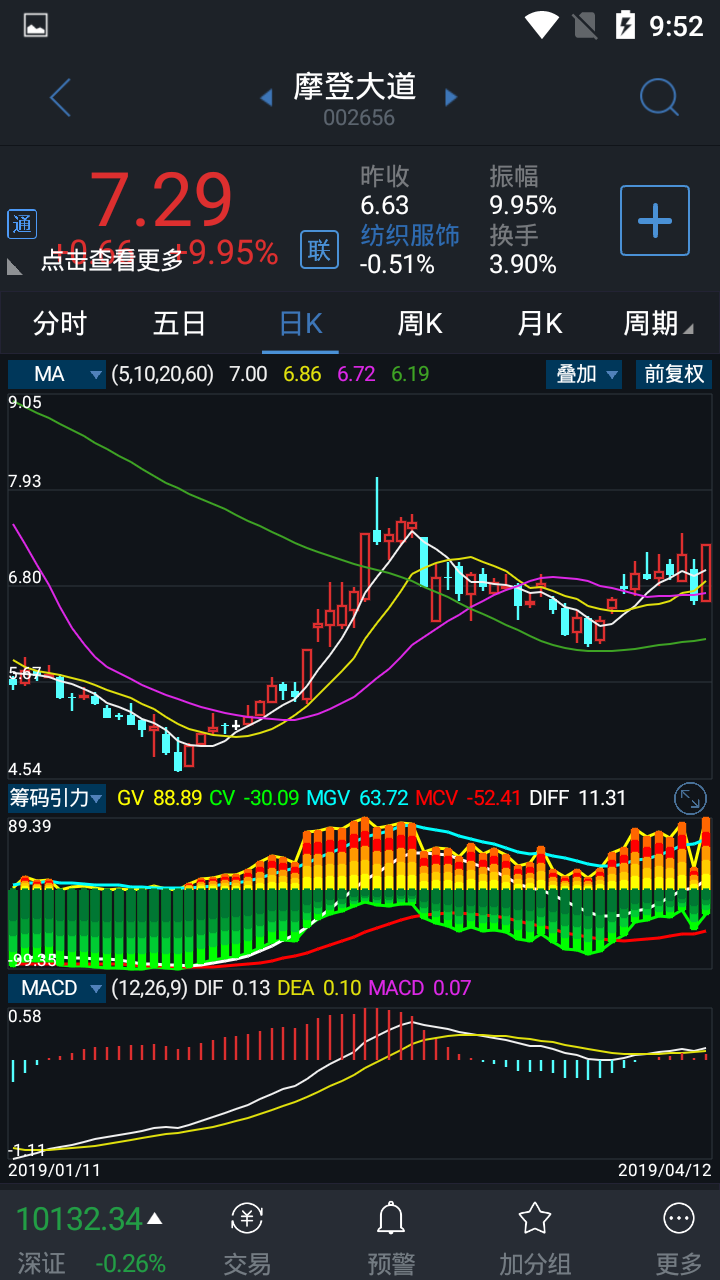Go back using the left chevron

61,97
